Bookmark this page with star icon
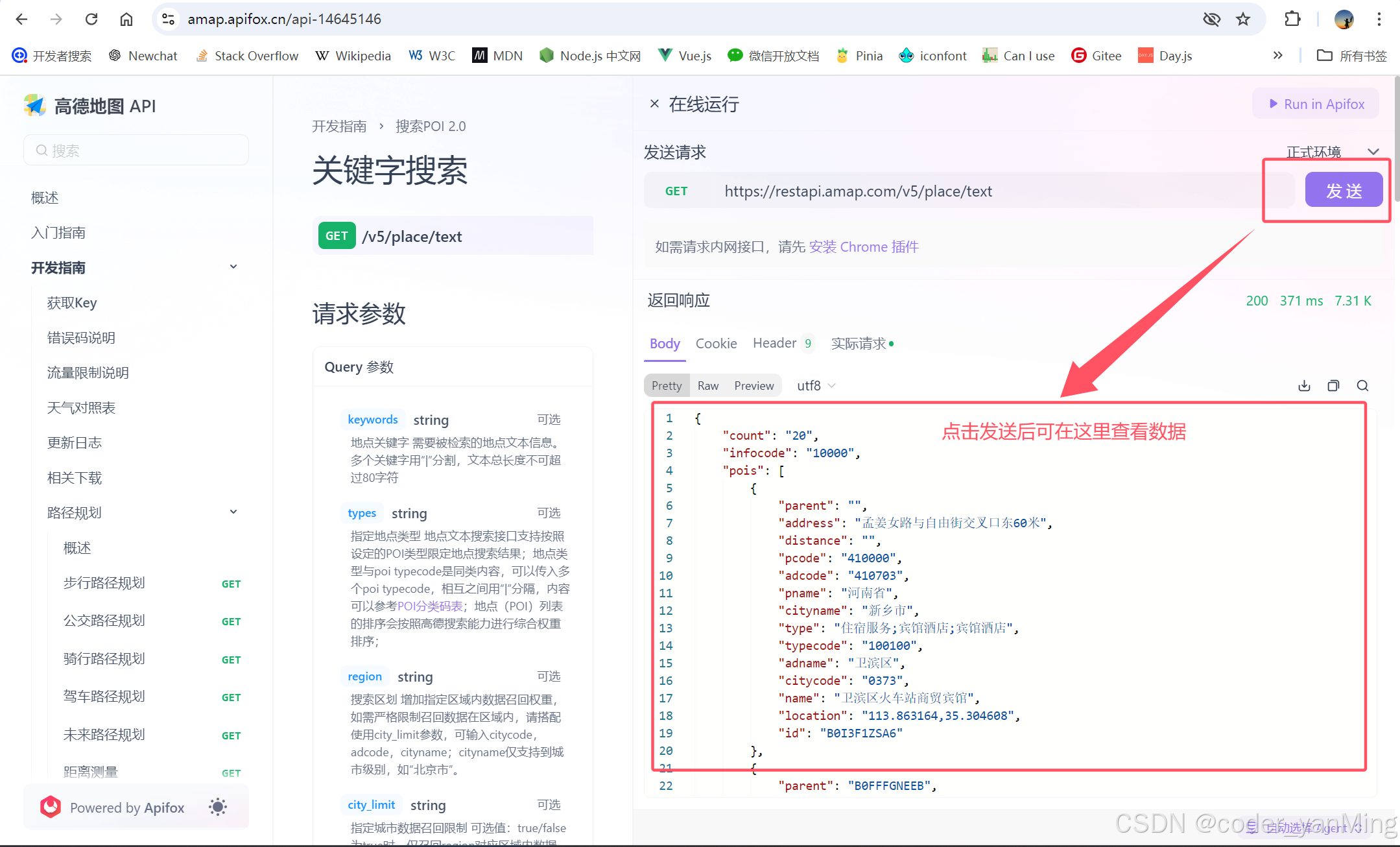The width and height of the screenshot is (1400, 847). (1242, 19)
